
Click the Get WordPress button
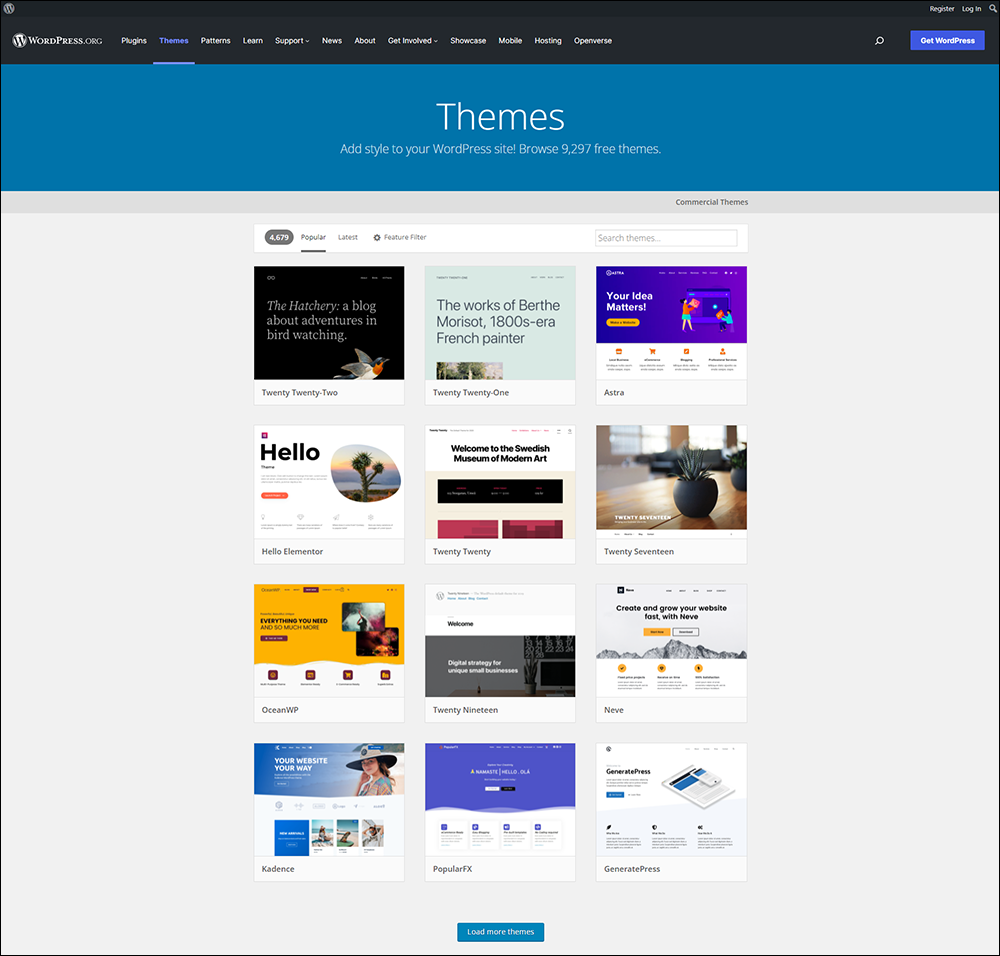coord(947,40)
